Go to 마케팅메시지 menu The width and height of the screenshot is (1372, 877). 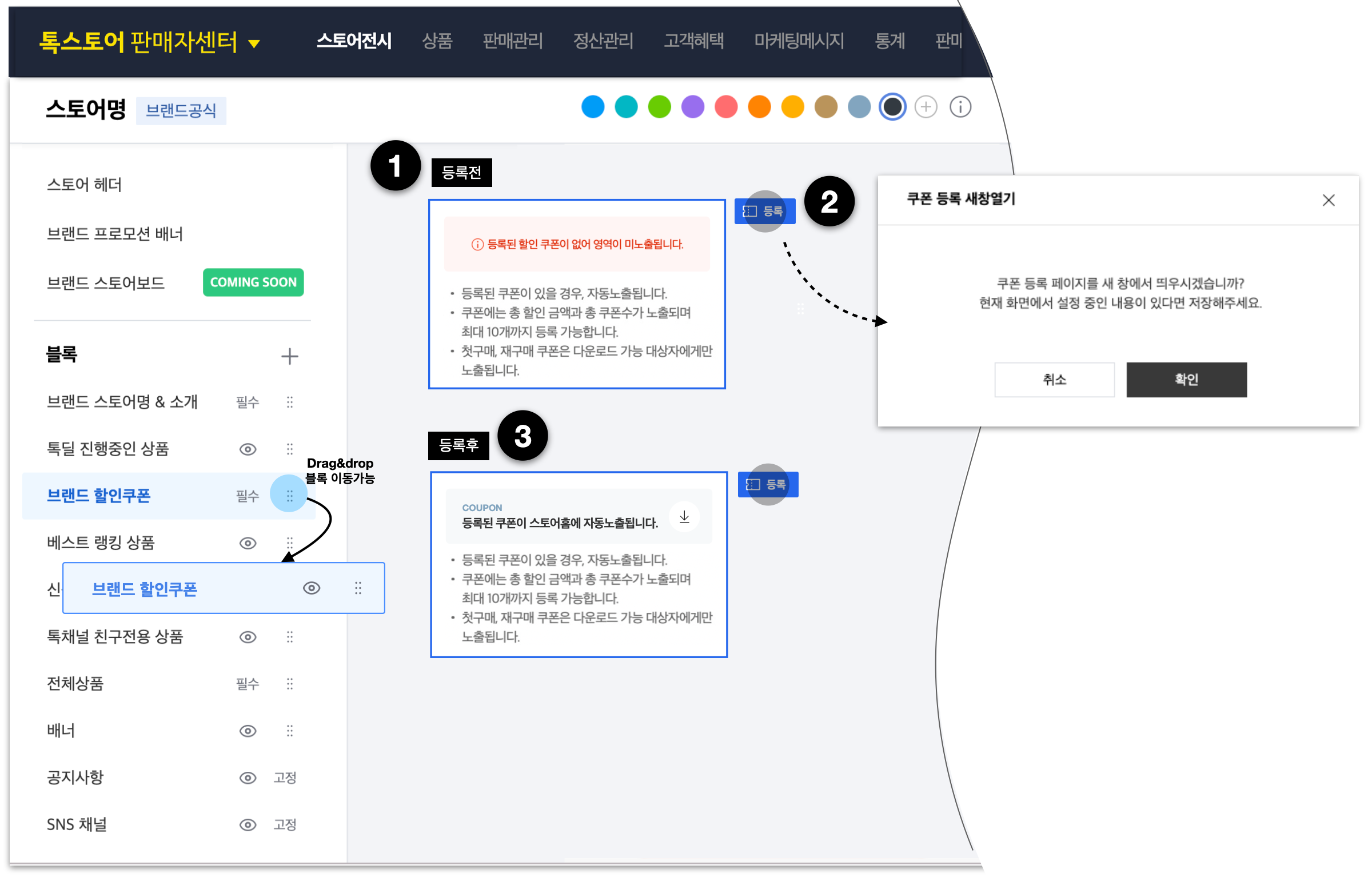799,41
